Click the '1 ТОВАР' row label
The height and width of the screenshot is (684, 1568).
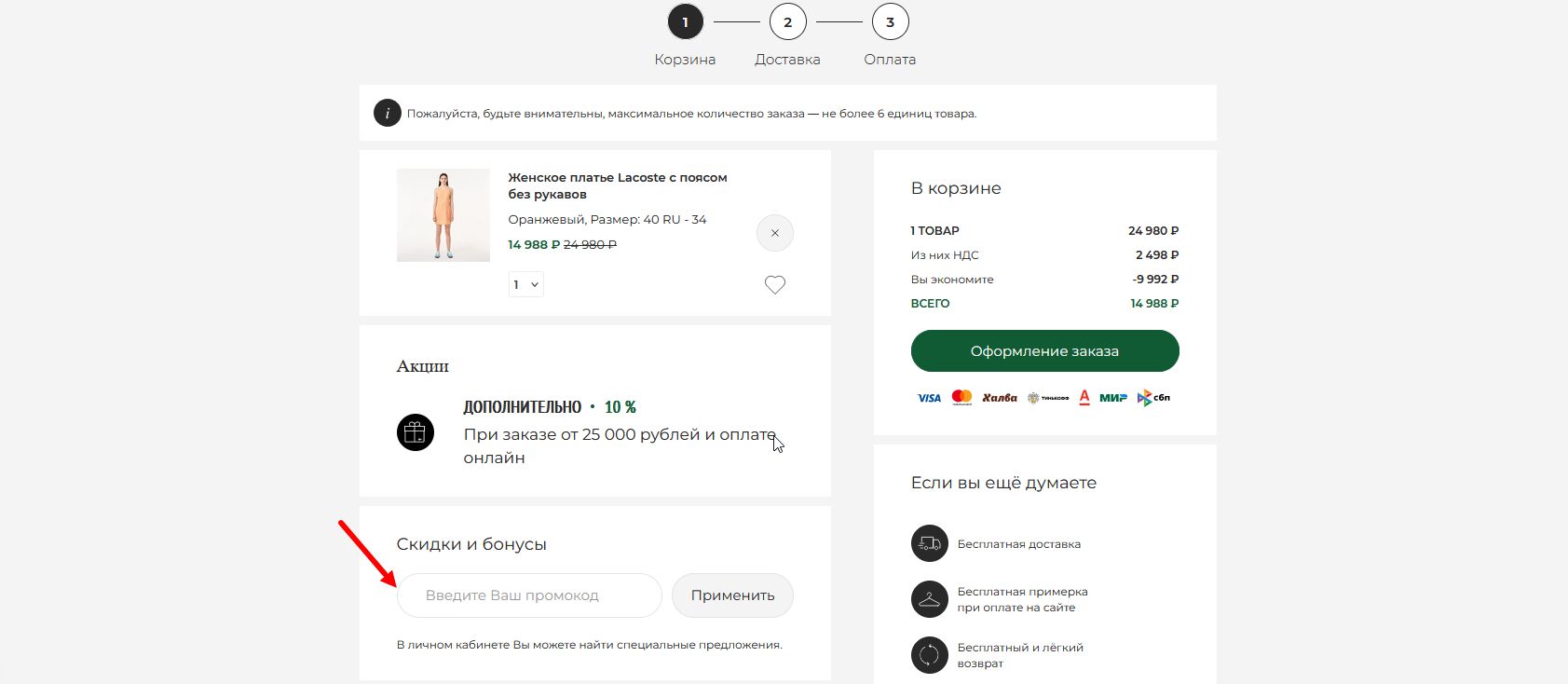[x=935, y=231]
